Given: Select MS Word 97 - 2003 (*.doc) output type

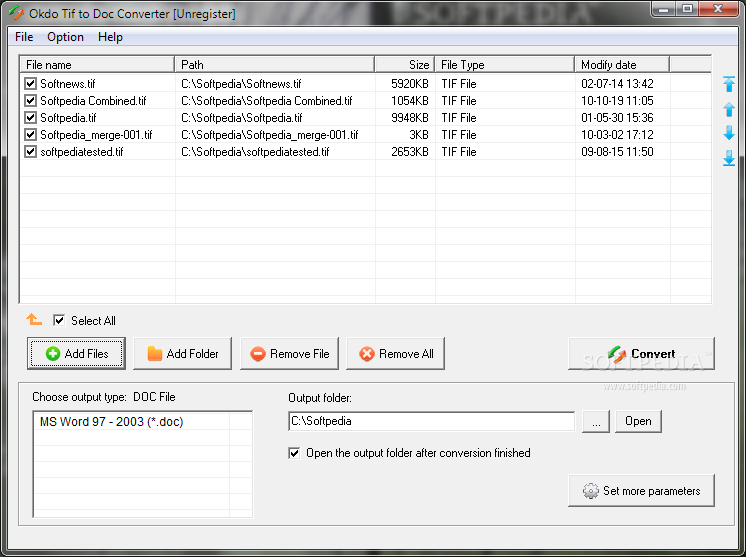Looking at the screenshot, I should (x=111, y=422).
